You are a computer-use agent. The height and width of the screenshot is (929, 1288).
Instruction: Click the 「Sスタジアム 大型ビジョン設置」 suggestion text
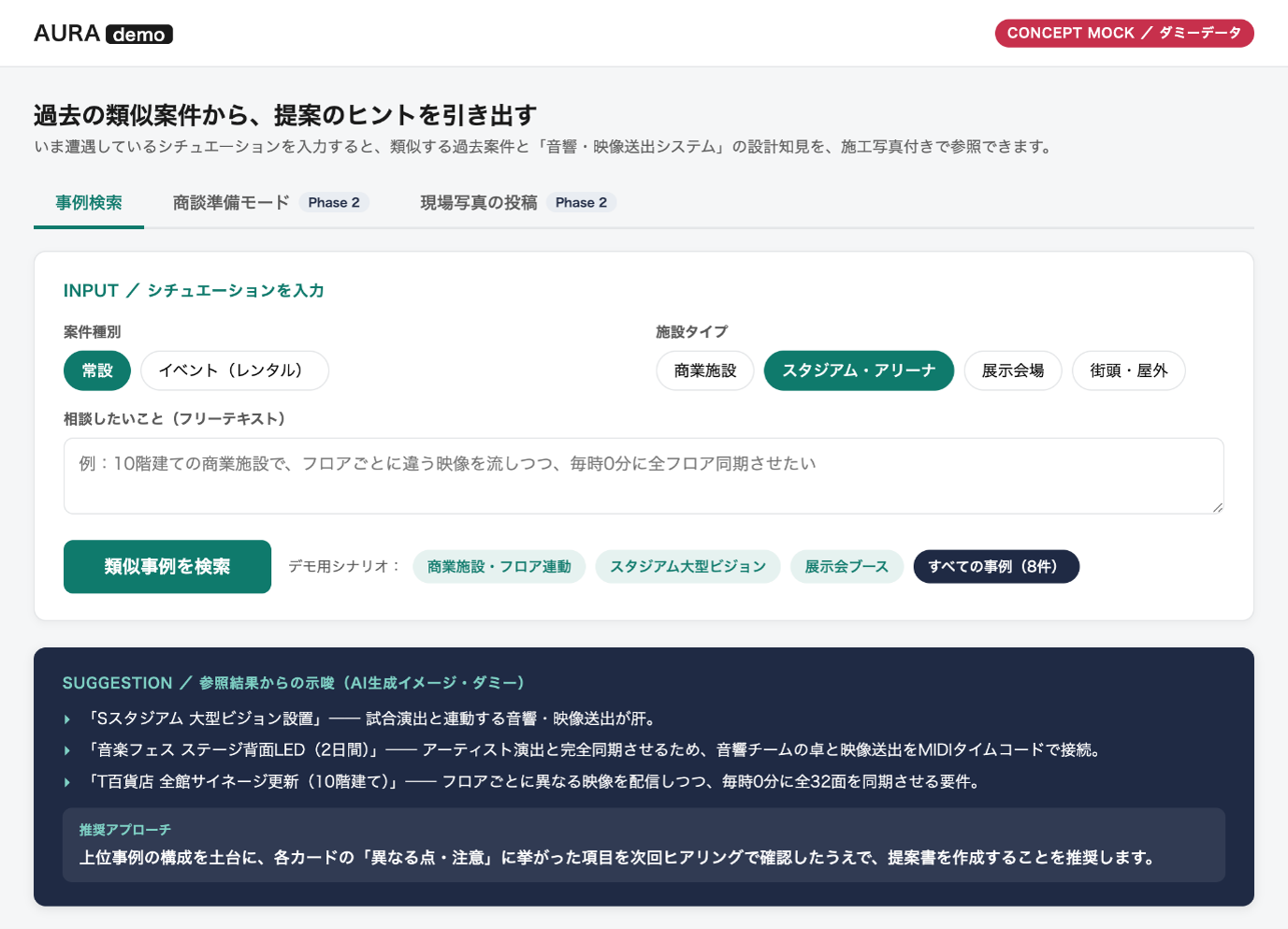tap(204, 719)
